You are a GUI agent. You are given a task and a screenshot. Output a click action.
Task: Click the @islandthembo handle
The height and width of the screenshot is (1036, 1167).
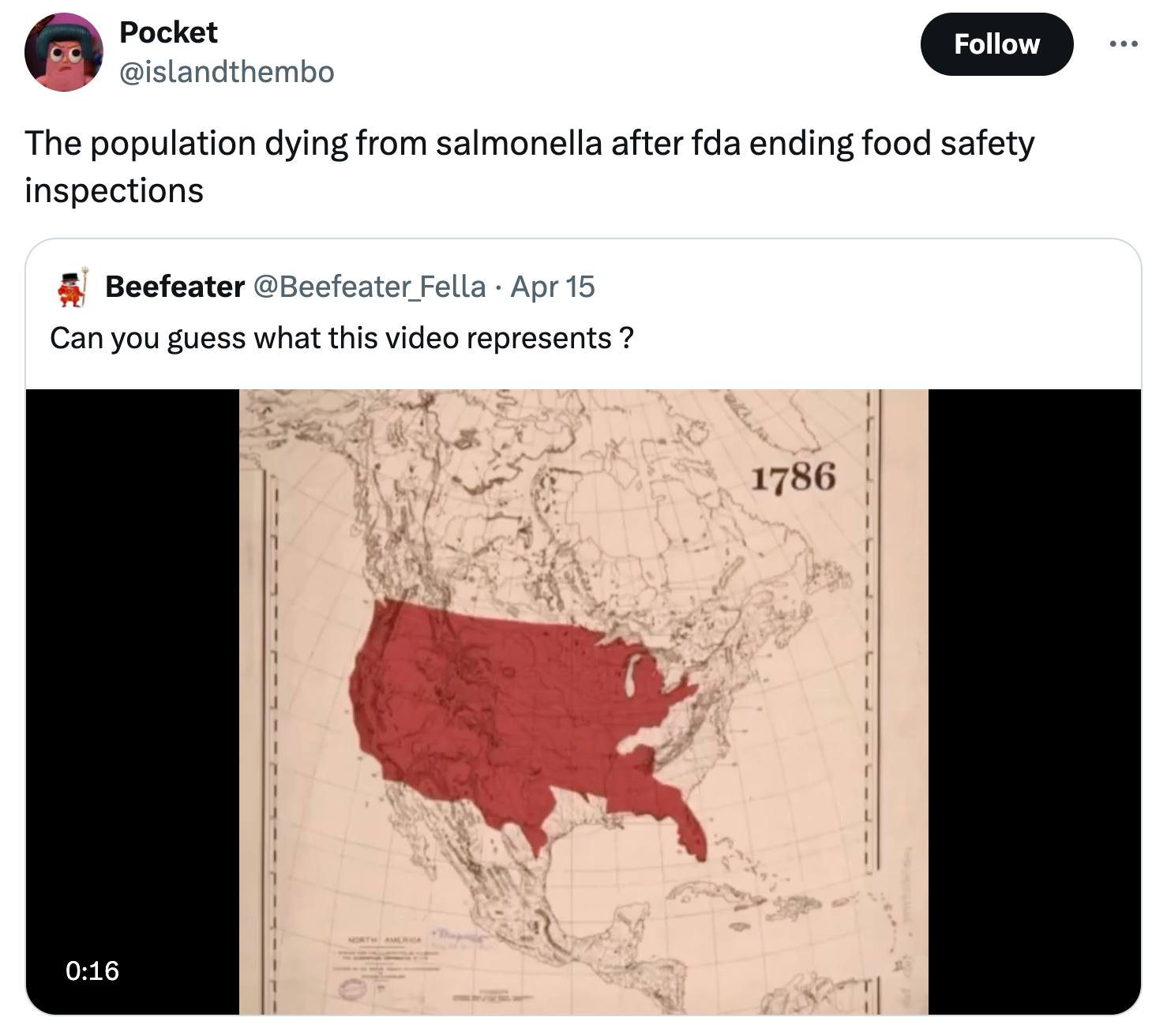(227, 72)
